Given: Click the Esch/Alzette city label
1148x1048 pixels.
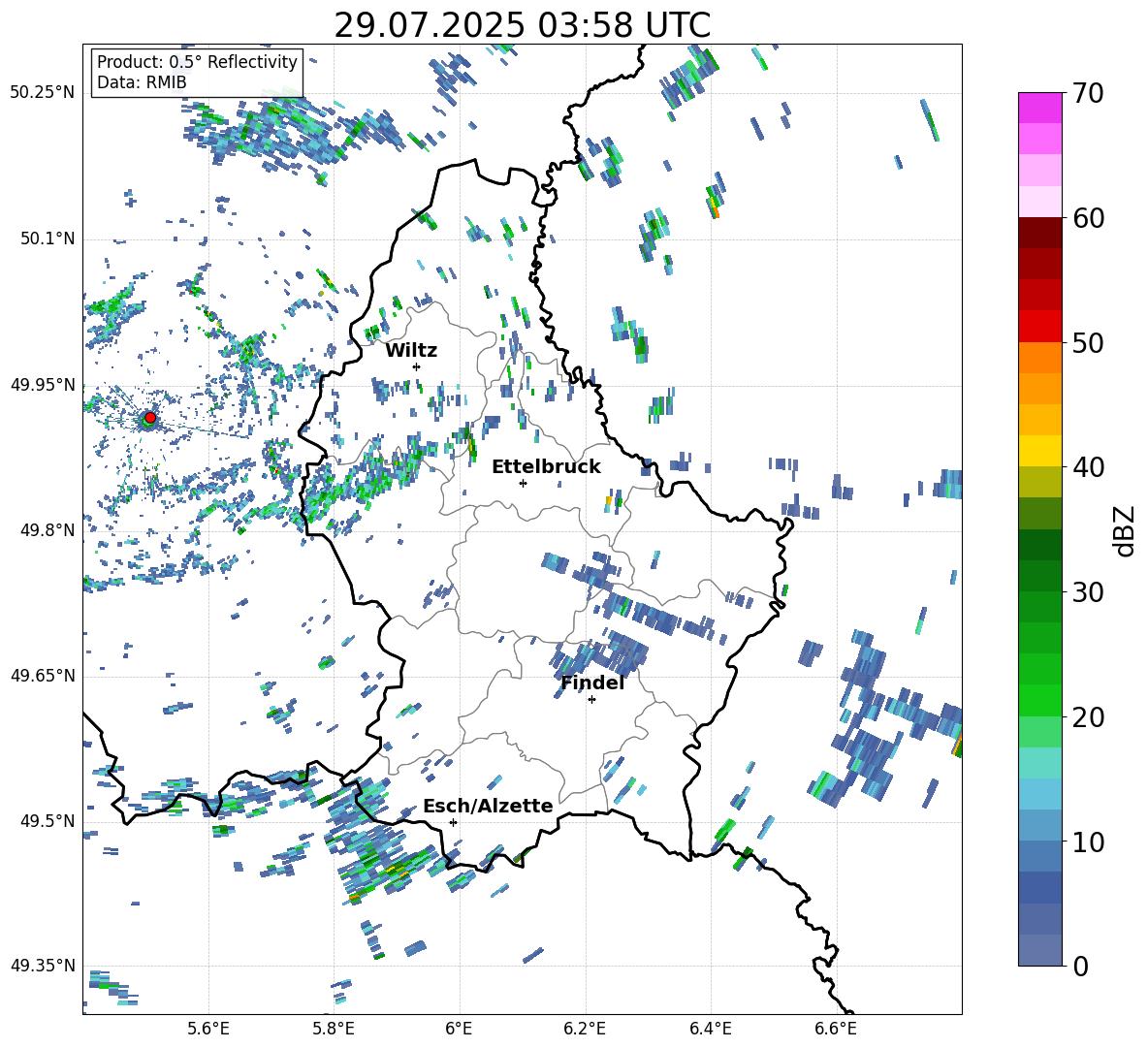Looking at the screenshot, I should click(x=488, y=806).
